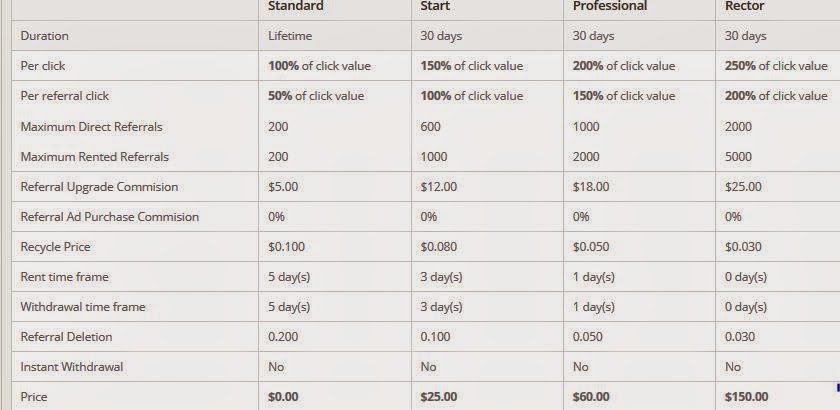Click the $25.00 Start plan price

pyautogui.click(x=440, y=397)
